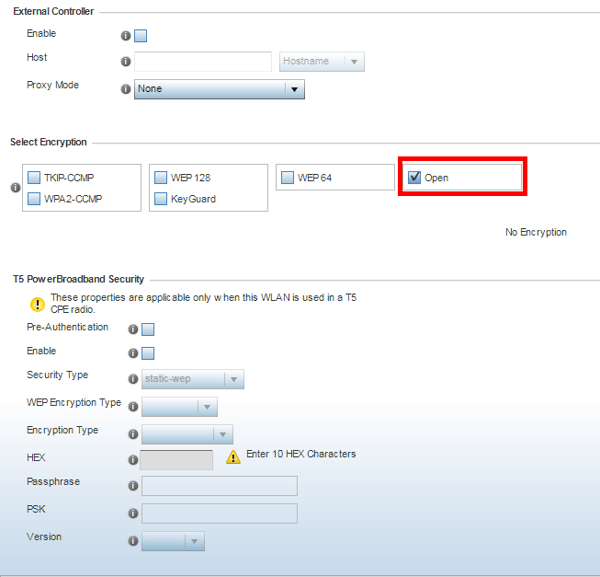The height and width of the screenshot is (577, 600).
Task: Tick the WEP 128 checkbox
Action: click(161, 178)
